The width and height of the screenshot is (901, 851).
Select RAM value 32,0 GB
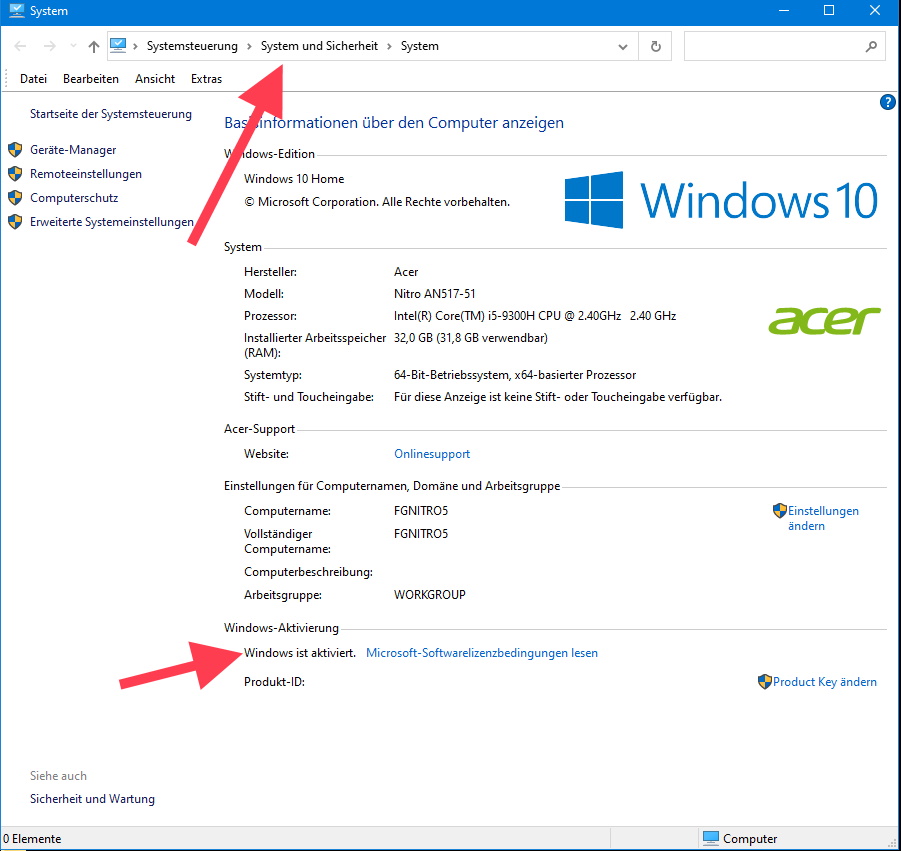tap(413, 338)
